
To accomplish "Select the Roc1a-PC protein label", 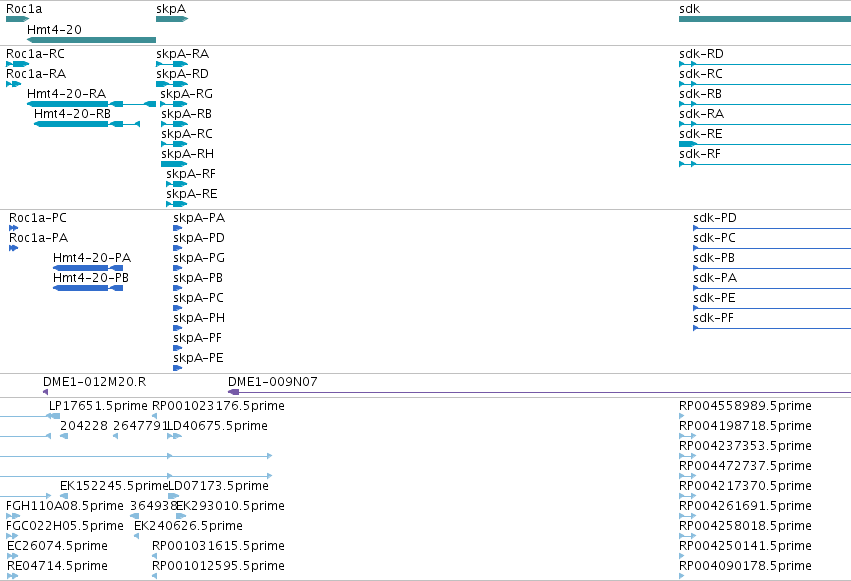I will point(38,218).
